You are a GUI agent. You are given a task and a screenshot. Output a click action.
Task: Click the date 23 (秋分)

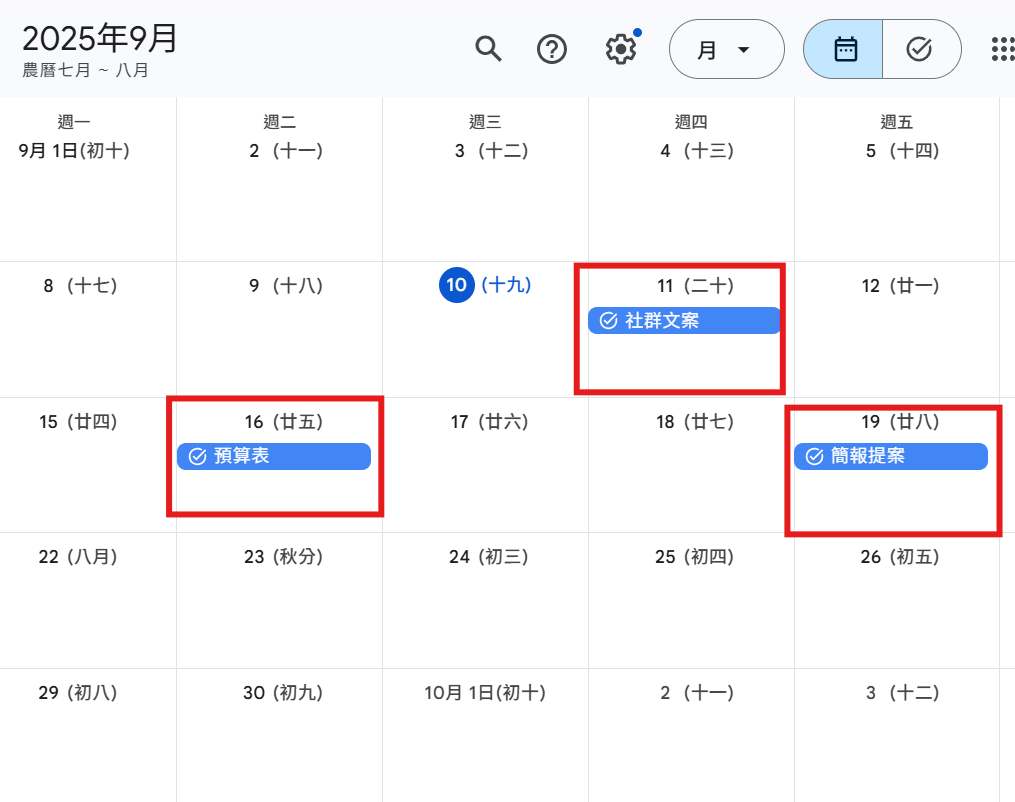pos(283,557)
